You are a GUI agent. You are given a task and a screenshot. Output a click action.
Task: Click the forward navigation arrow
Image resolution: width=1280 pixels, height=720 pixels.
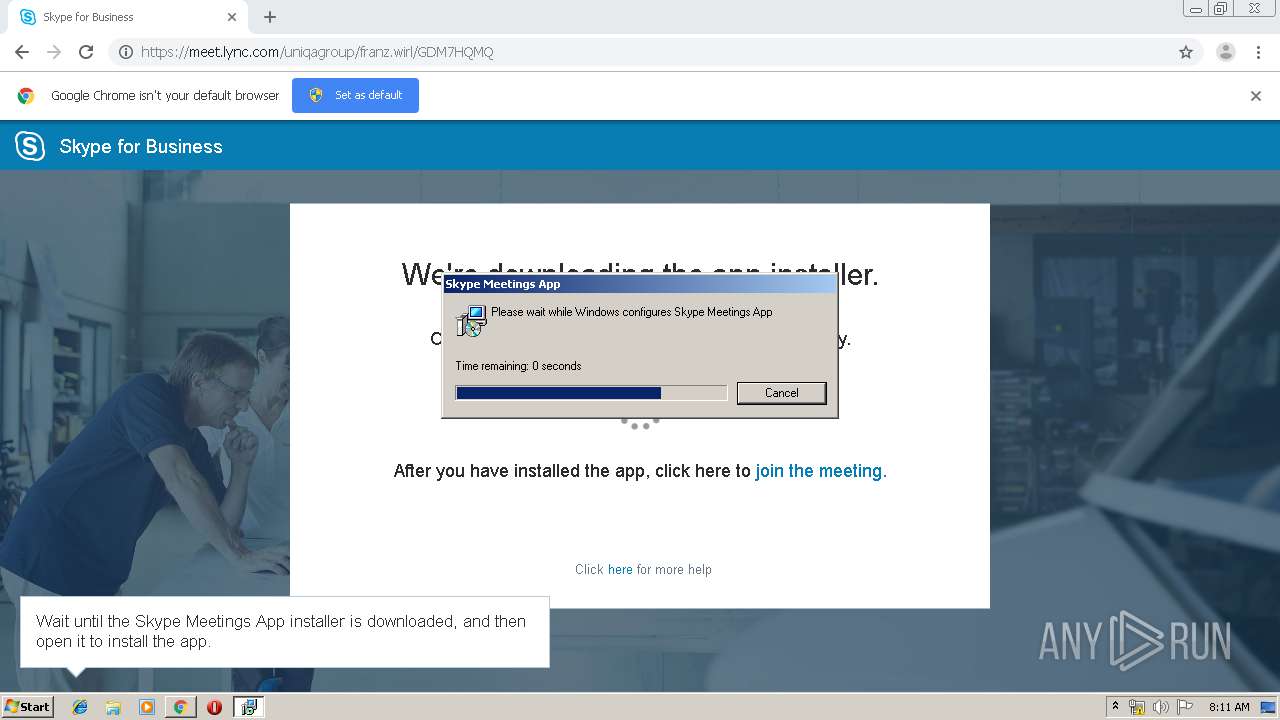click(x=54, y=52)
